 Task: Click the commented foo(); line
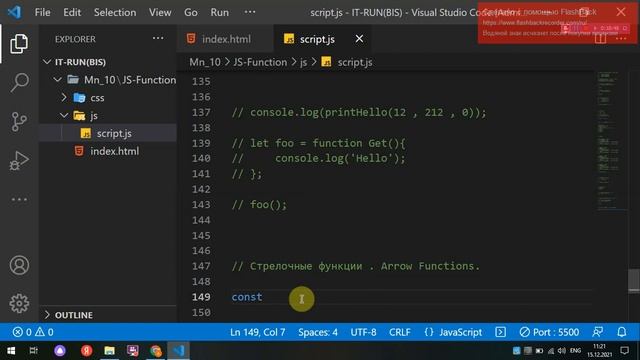[x=259, y=204]
